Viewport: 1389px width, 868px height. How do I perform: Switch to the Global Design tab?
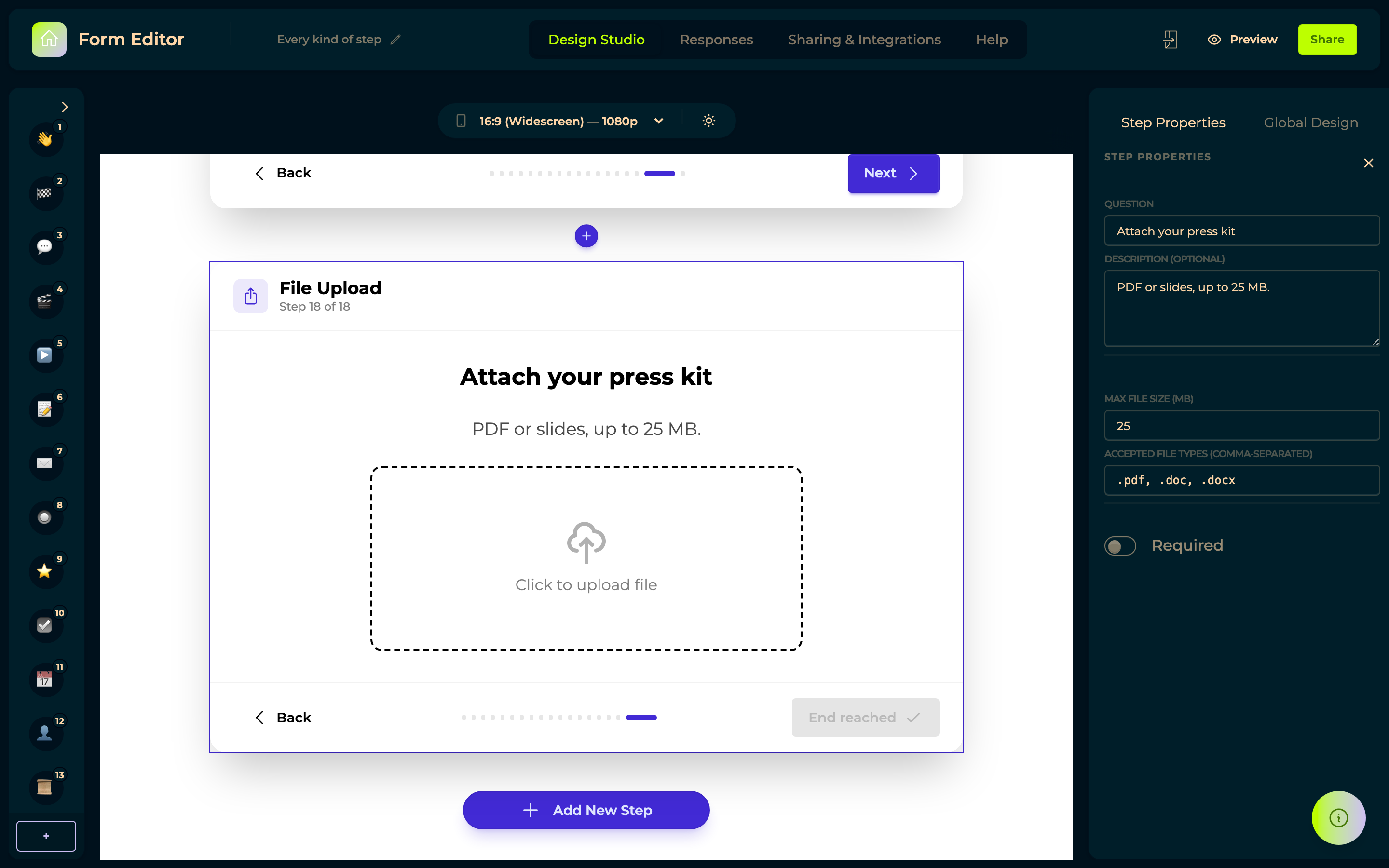(x=1310, y=122)
